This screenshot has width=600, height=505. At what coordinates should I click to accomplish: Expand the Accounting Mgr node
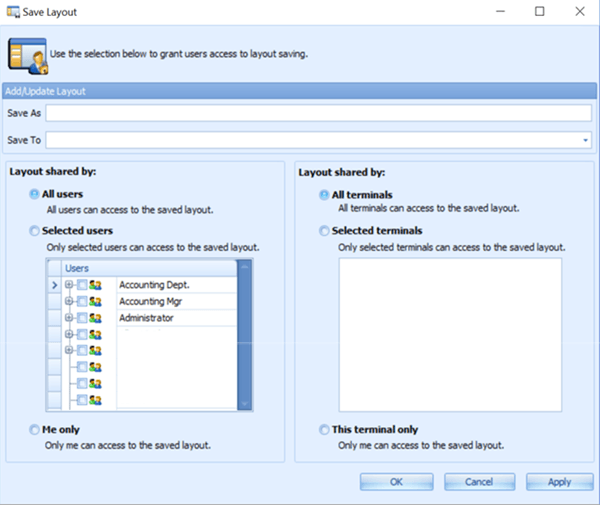[x=69, y=301]
